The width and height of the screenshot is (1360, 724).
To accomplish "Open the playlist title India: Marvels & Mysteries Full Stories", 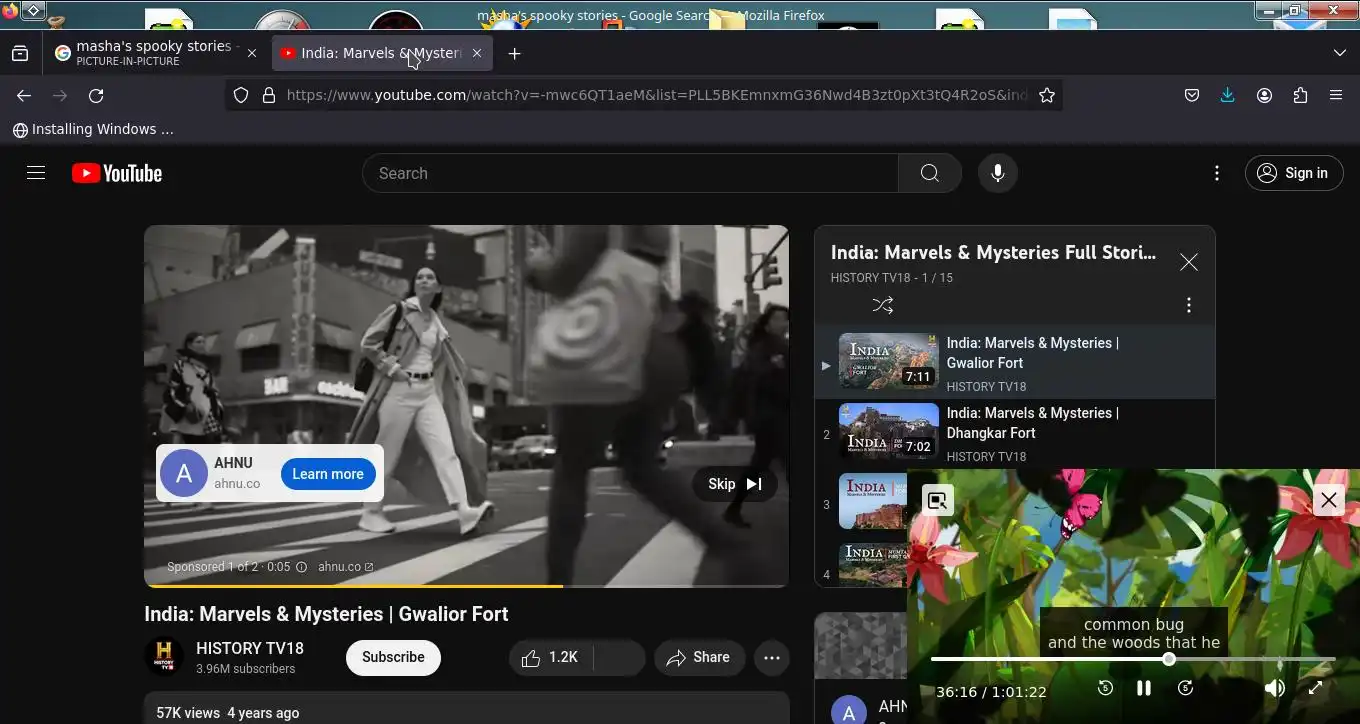I will point(993,252).
